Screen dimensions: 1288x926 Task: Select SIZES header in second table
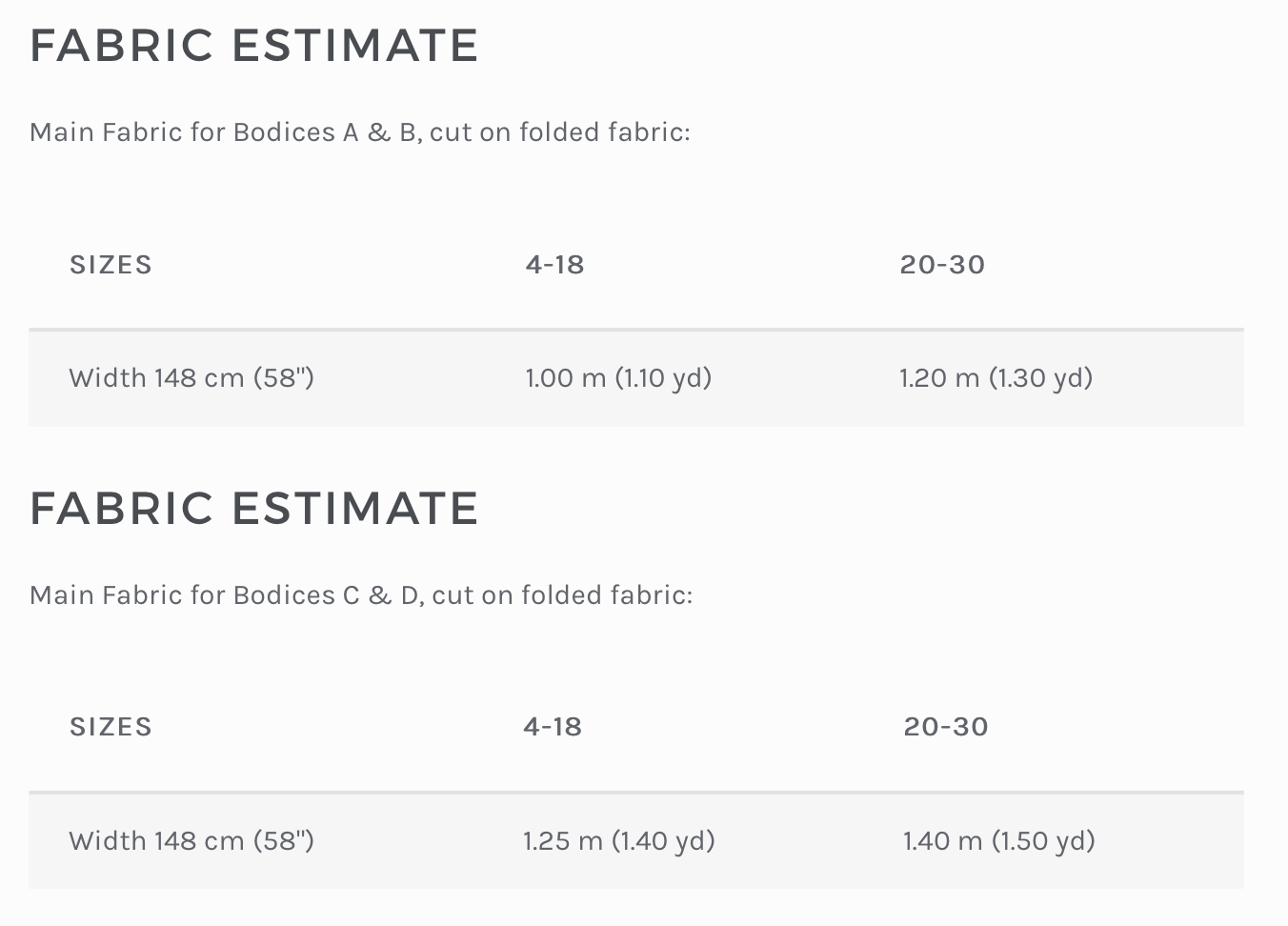(111, 727)
